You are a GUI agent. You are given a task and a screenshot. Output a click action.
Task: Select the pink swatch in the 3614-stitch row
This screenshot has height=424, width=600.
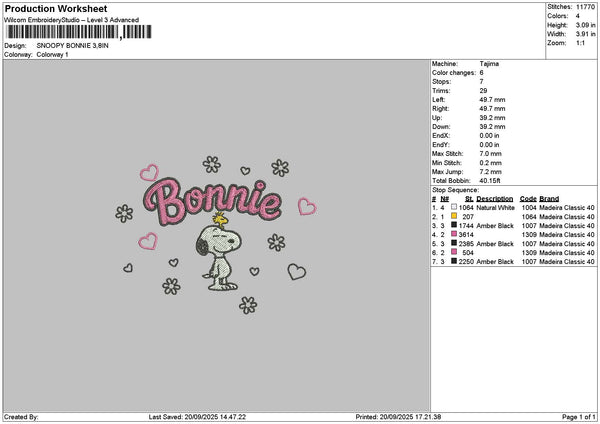454,234
